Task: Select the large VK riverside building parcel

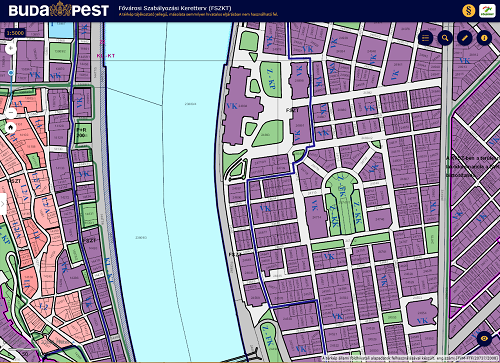Action: [239, 106]
